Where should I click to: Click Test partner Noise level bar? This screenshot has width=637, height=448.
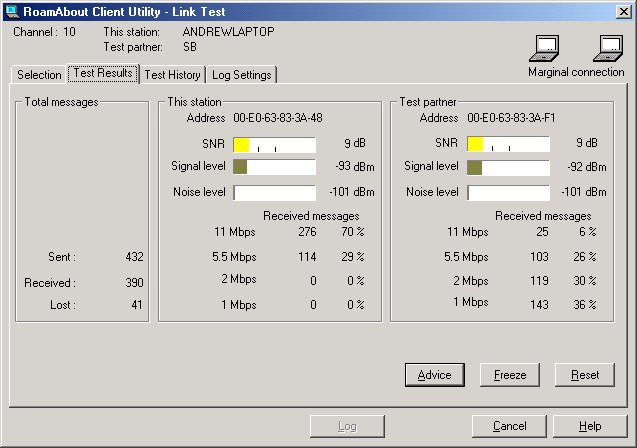tap(508, 192)
